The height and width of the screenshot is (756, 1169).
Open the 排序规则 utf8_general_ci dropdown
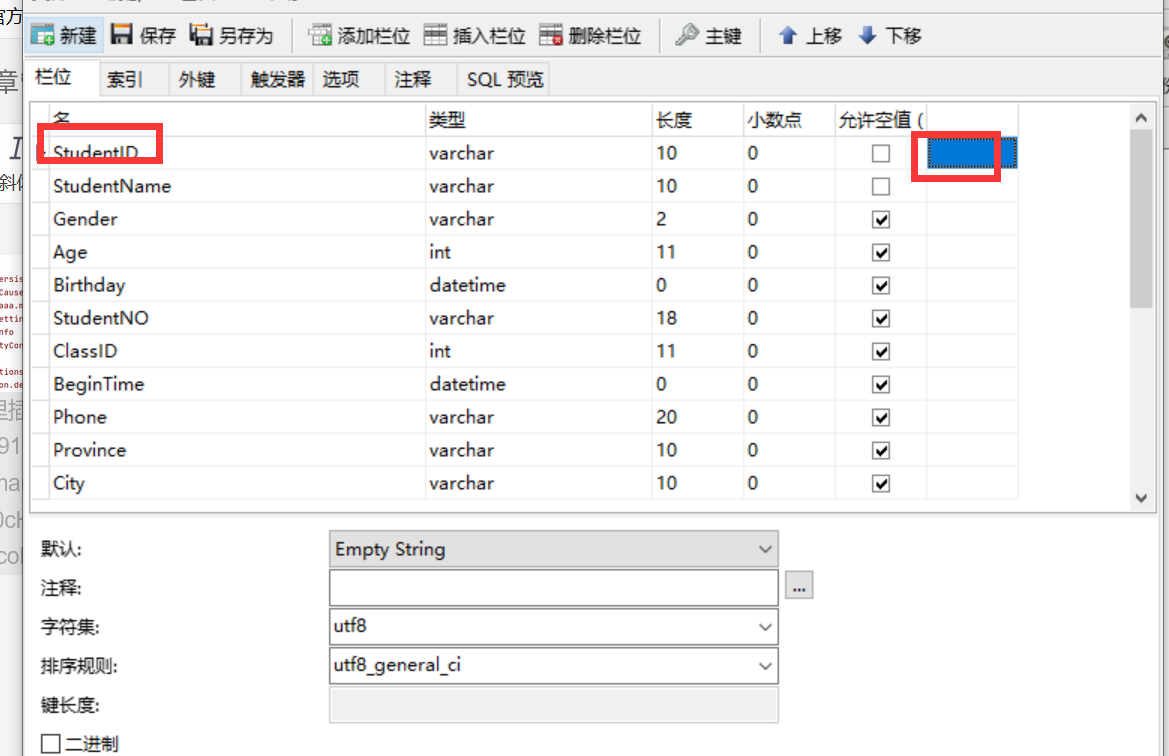[x=553, y=665]
